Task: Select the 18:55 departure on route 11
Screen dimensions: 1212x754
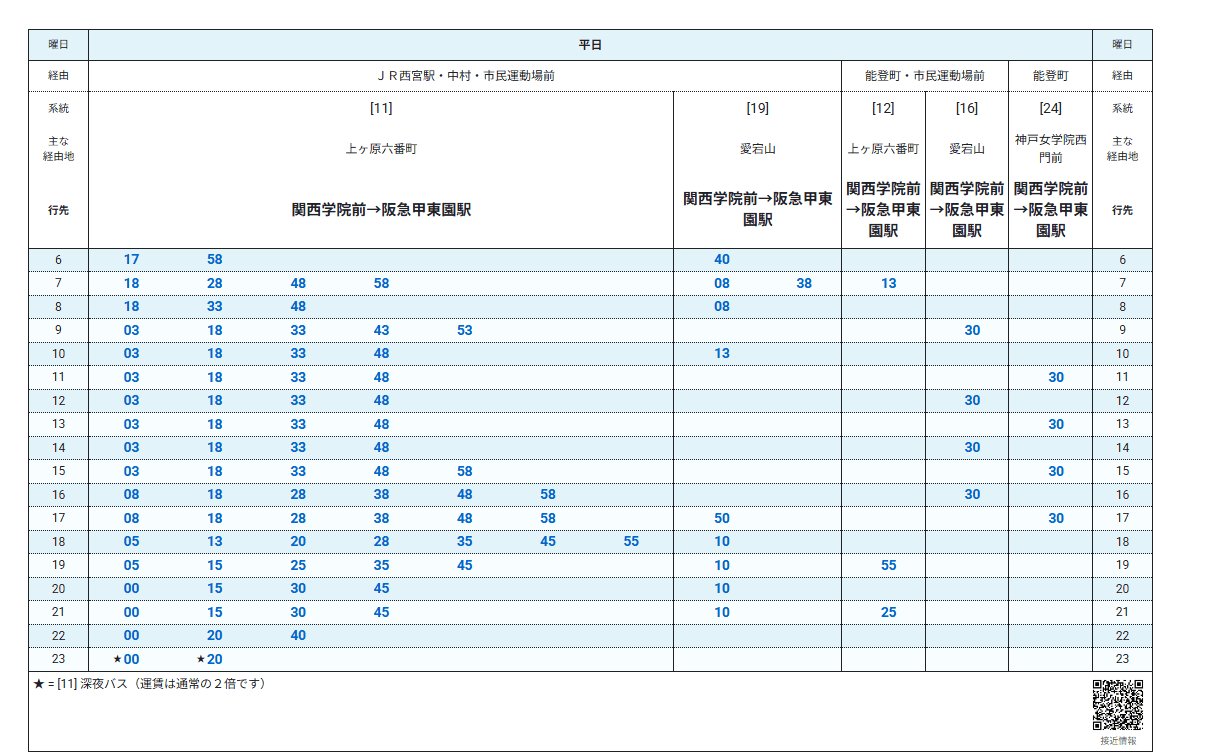Action: [631, 542]
